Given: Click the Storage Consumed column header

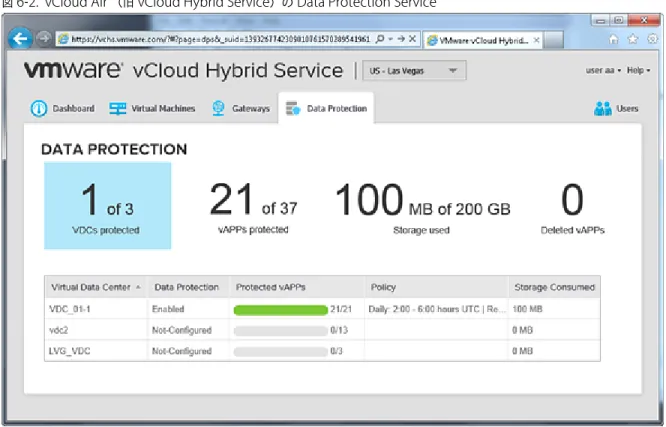Looking at the screenshot, I should tap(554, 287).
